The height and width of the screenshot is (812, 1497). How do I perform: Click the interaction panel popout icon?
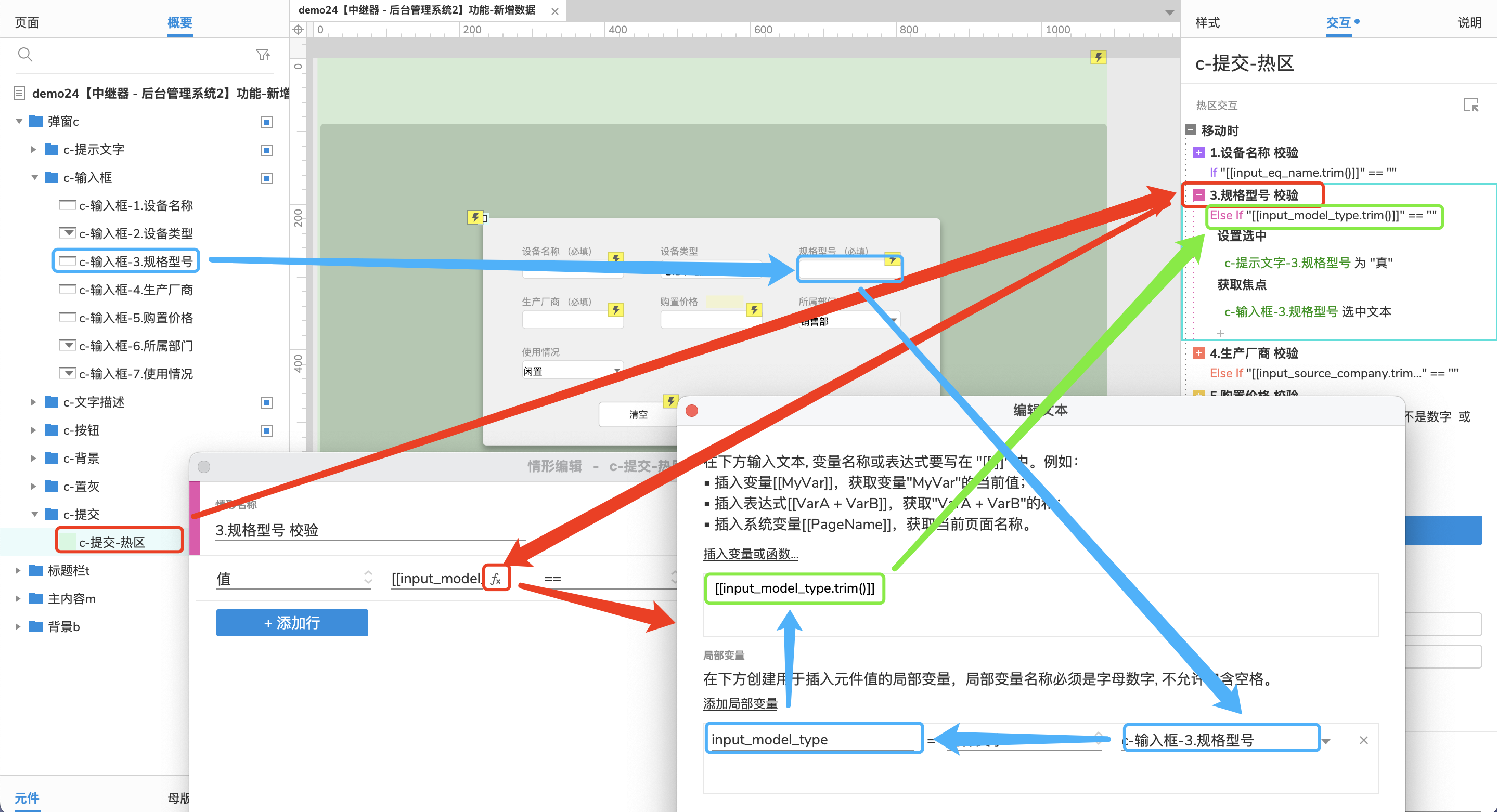coord(1471,105)
